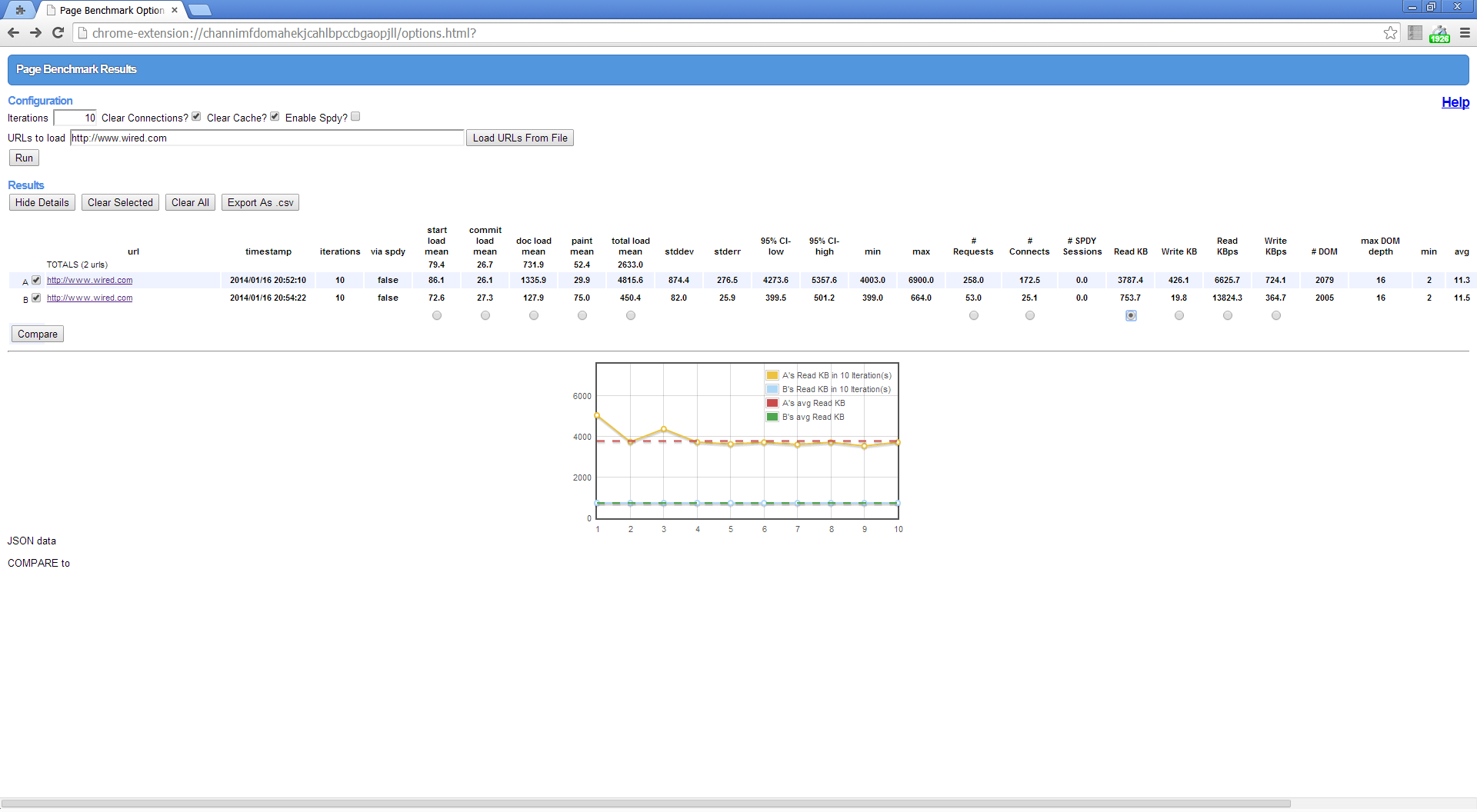Click total load mean value 4815.6

tap(630, 280)
